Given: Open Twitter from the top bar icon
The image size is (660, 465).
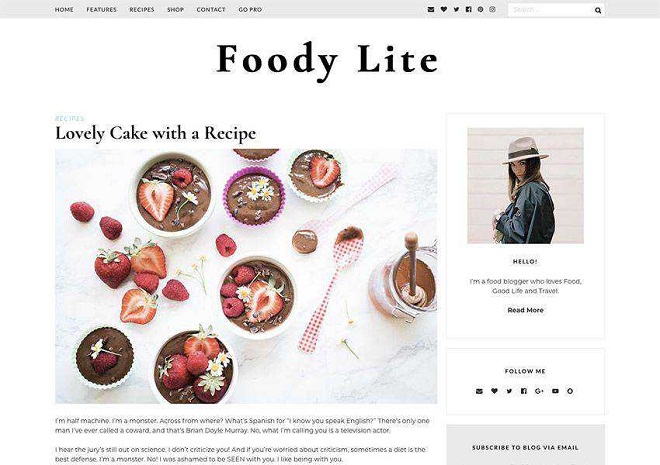Looking at the screenshot, I should pos(456,9).
